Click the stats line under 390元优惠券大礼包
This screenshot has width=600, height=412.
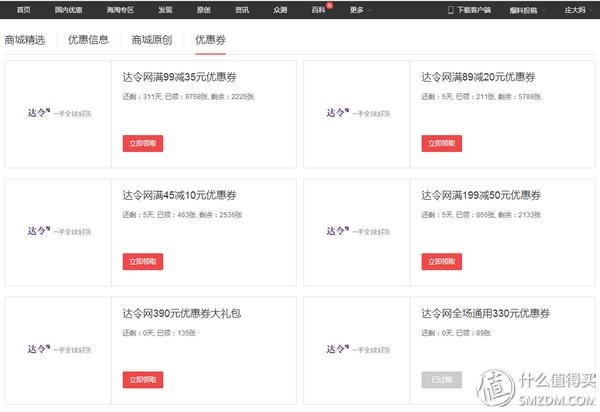tap(159, 333)
